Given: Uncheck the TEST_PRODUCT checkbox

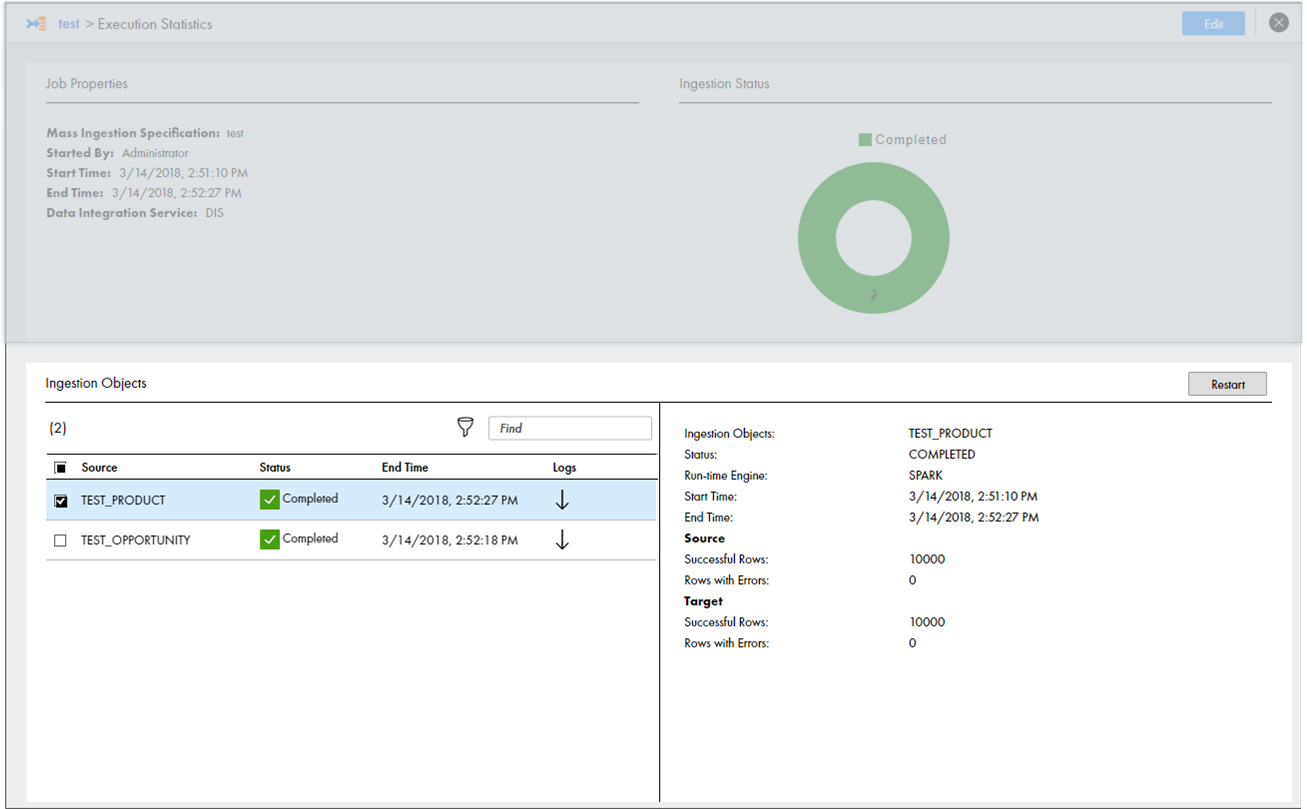Looking at the screenshot, I should tap(61, 501).
